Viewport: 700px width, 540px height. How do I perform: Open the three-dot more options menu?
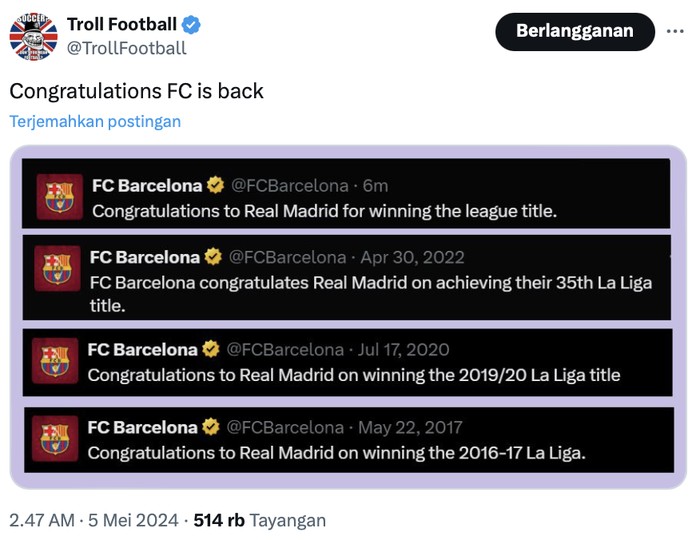pyautogui.click(x=675, y=32)
